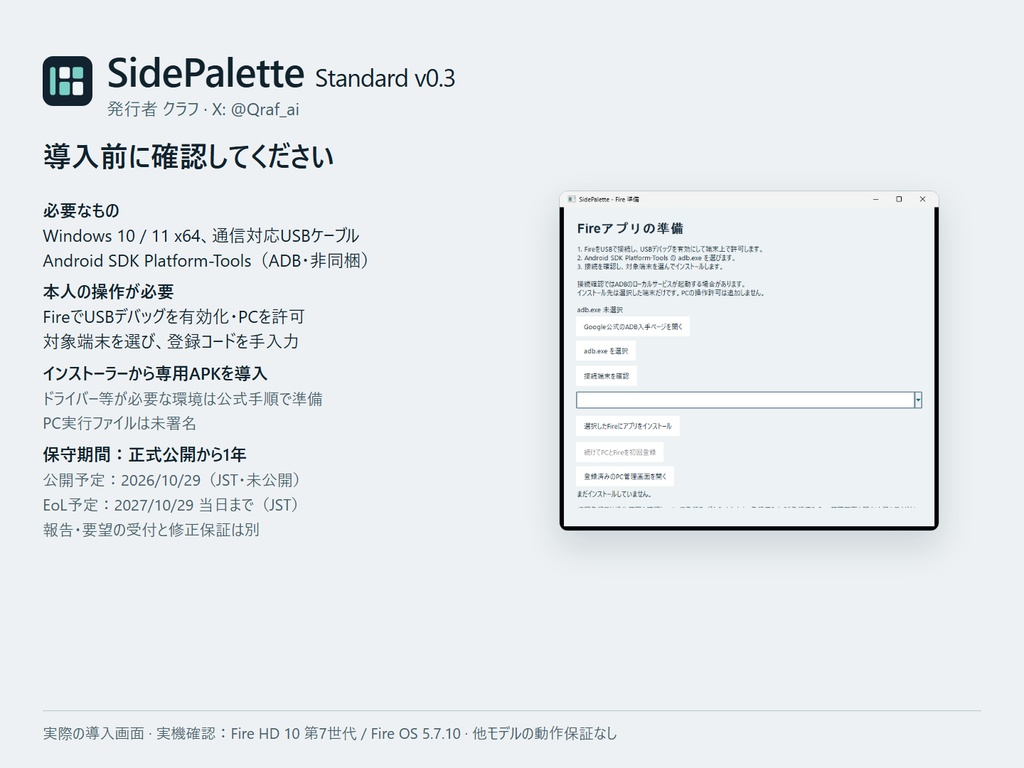Click '保守期間：正式公開から1年' section title
1024x768 pixels.
(x=144, y=455)
